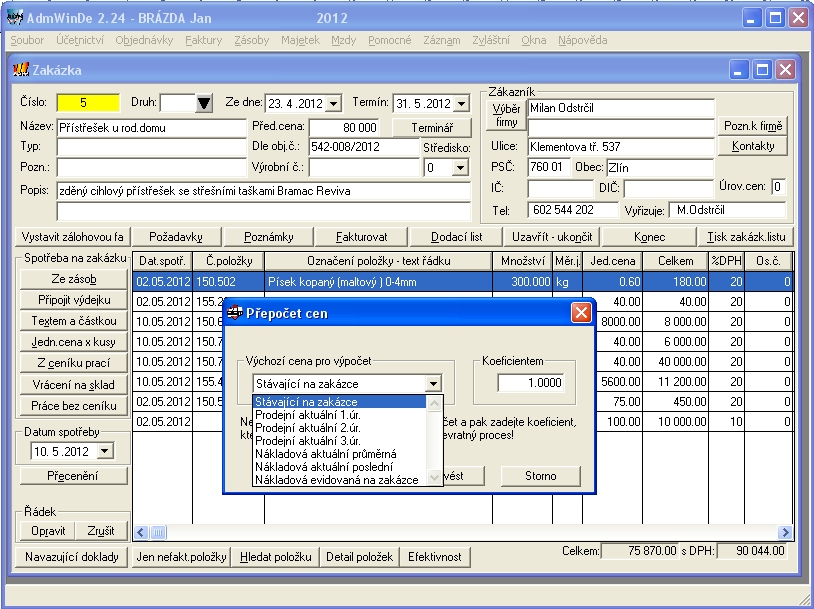
Task: Click the Pozn.k firmě button
Action: [x=753, y=126]
